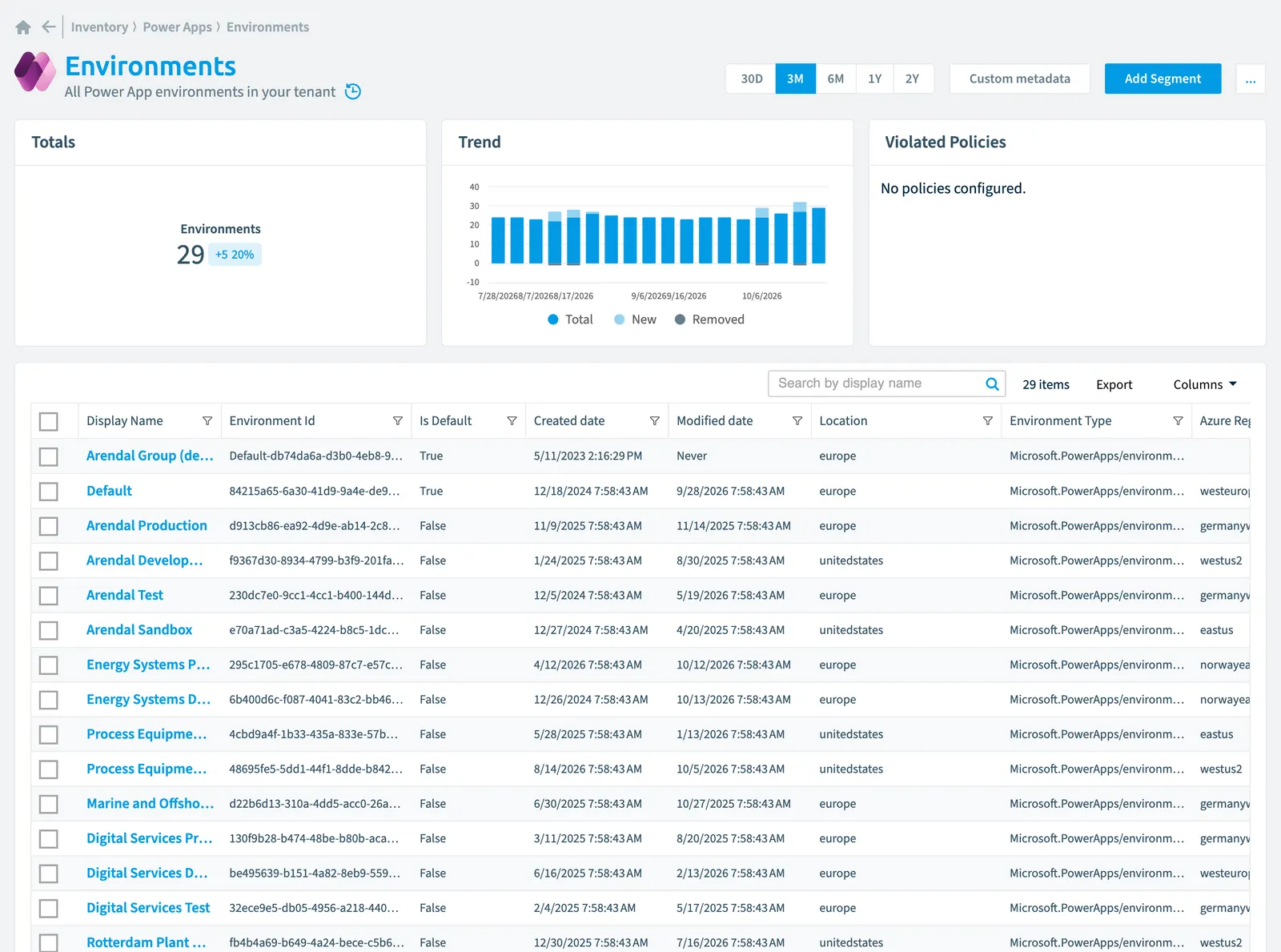
Task: Open the refresh history clock icon
Action: point(353,91)
